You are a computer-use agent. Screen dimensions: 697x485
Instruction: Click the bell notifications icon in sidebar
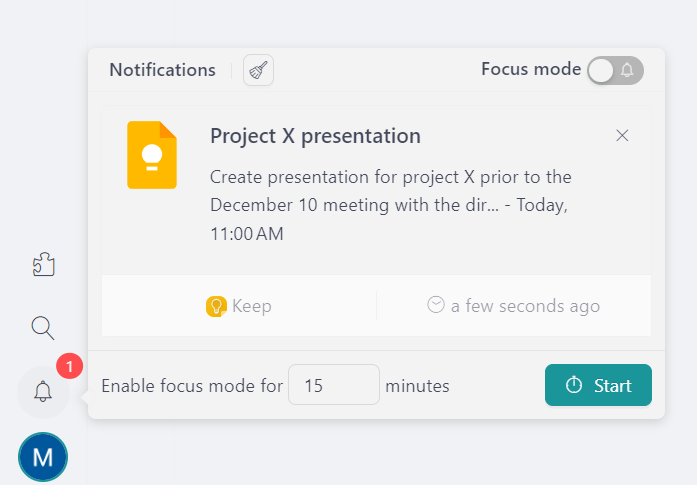[x=43, y=391]
